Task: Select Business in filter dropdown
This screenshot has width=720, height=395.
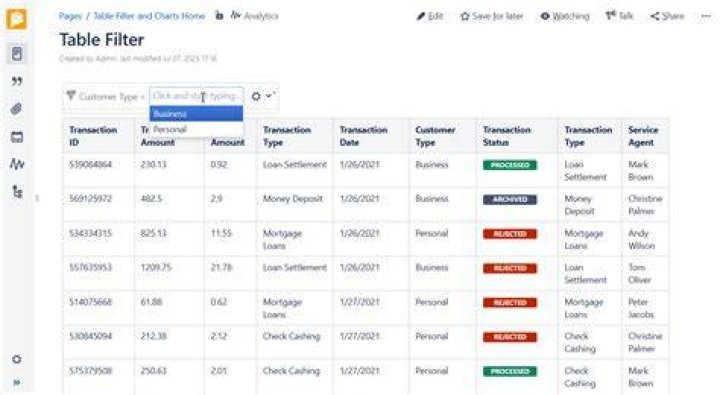Action: point(196,113)
